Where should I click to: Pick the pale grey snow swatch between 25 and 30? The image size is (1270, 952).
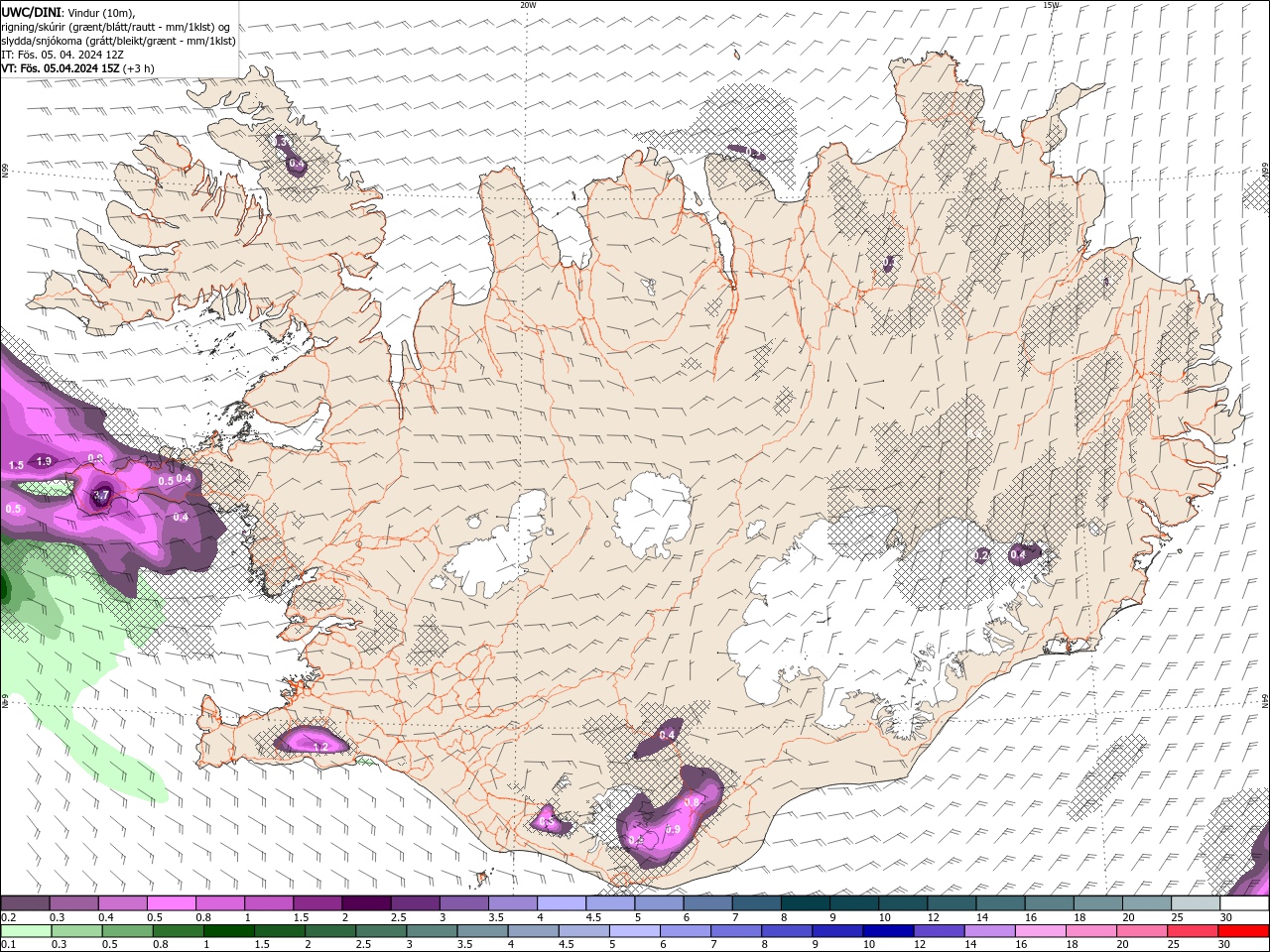tap(1196, 903)
